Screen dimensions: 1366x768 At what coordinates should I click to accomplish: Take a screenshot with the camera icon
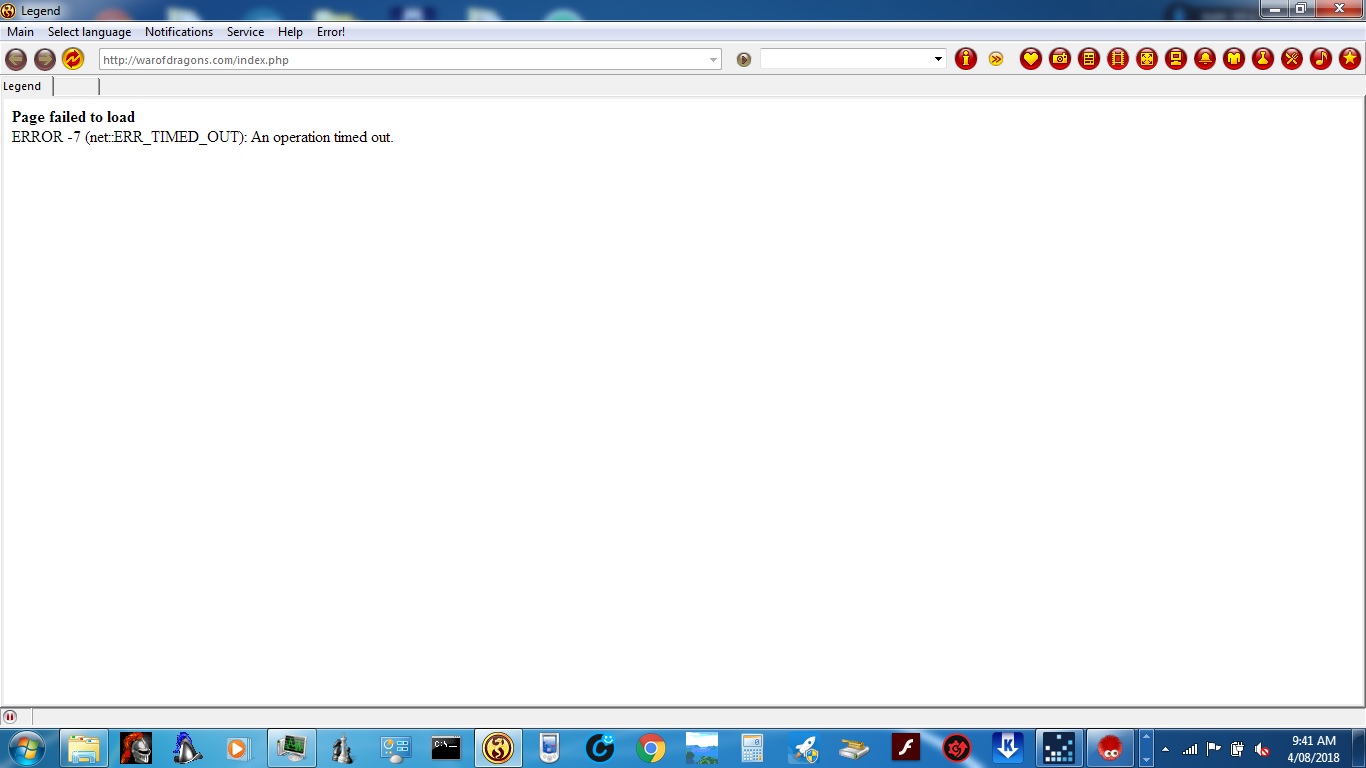coord(1060,59)
